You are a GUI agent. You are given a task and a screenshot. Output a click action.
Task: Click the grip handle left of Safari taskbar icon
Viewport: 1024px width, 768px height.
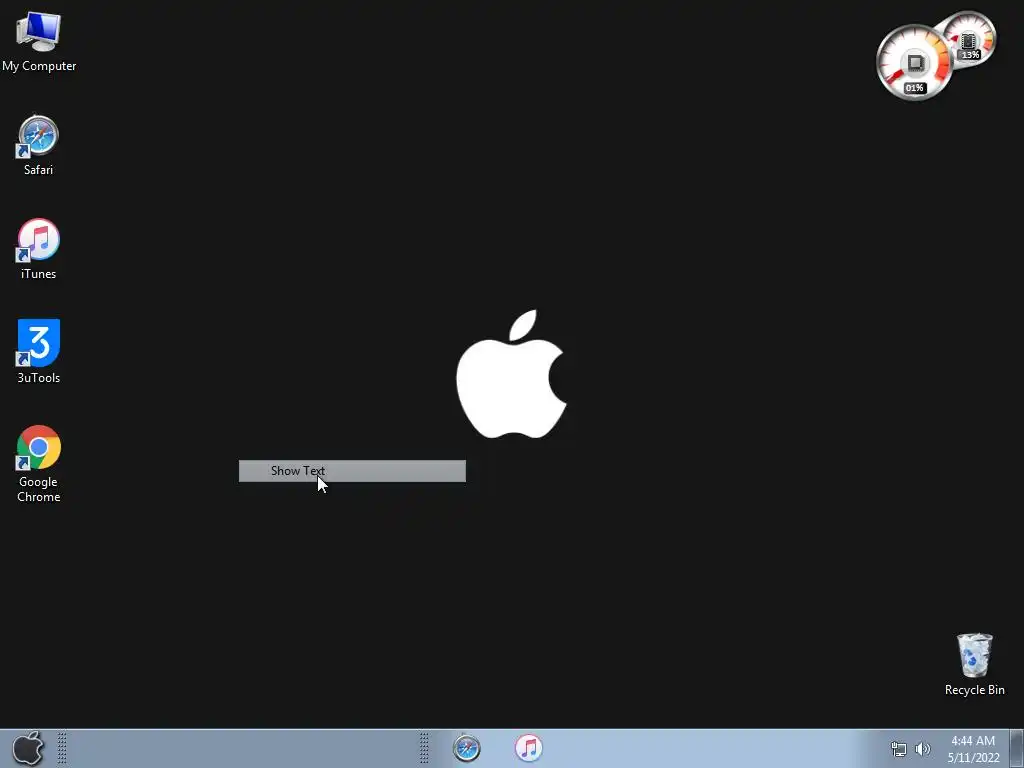424,748
